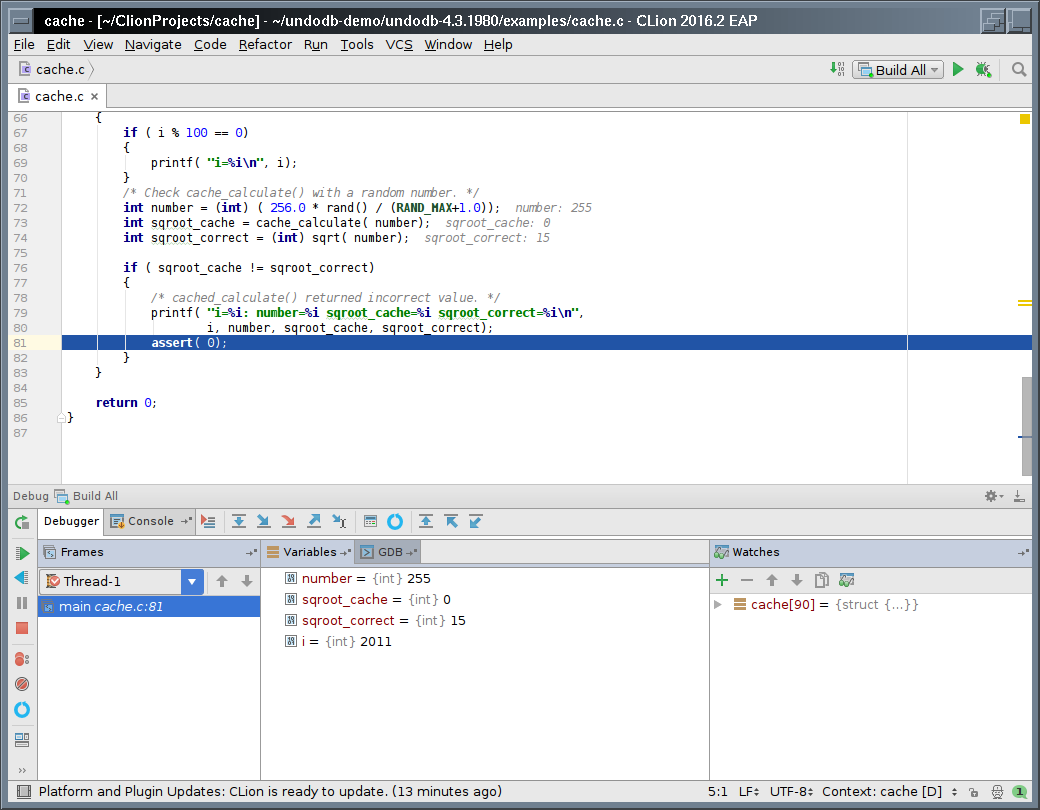
Task: Click Run to Cursor icon
Action: [339, 522]
